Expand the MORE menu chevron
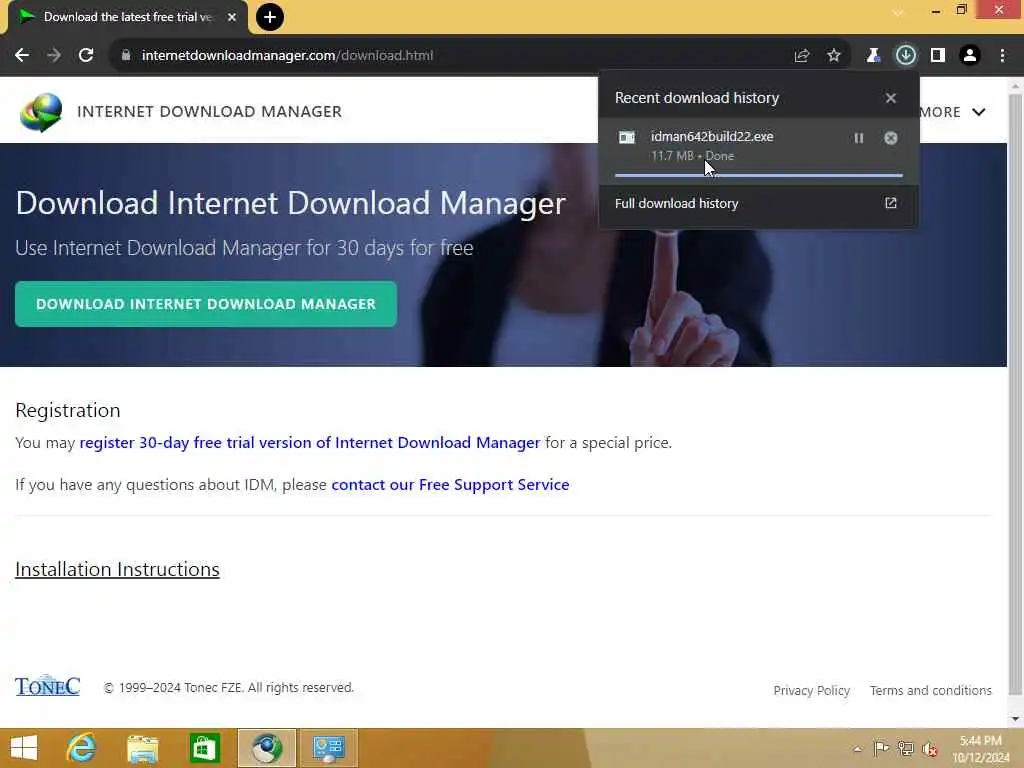 click(x=978, y=112)
